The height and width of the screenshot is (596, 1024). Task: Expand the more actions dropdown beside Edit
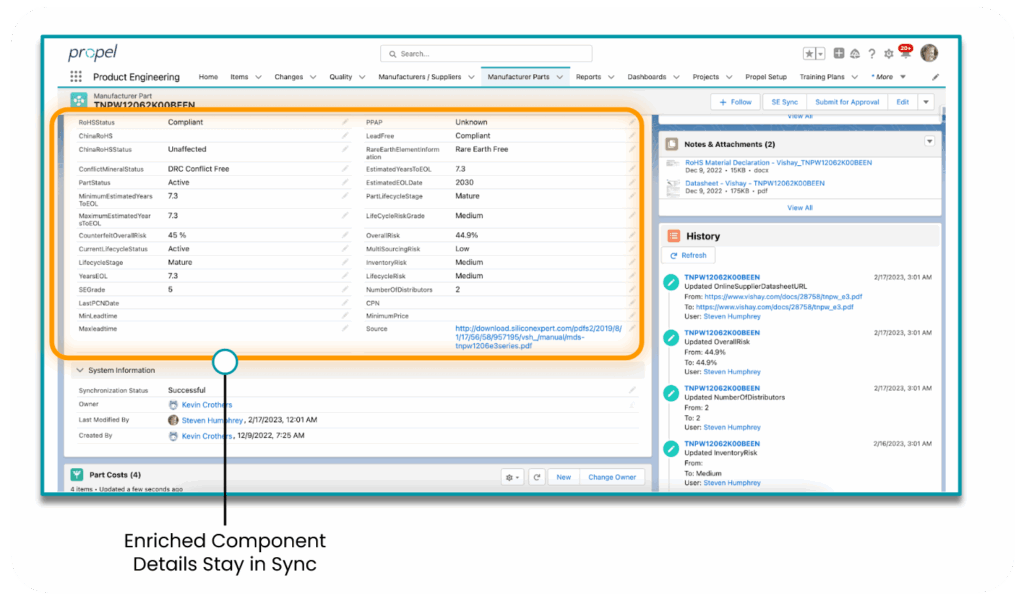click(x=926, y=102)
